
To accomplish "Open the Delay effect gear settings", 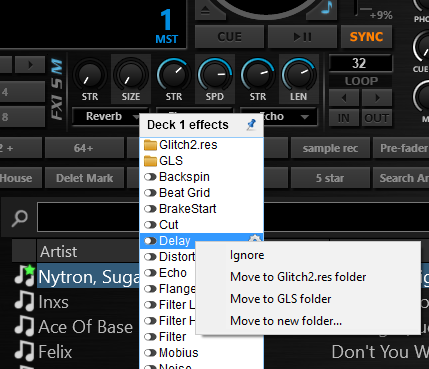I will 255,238.
